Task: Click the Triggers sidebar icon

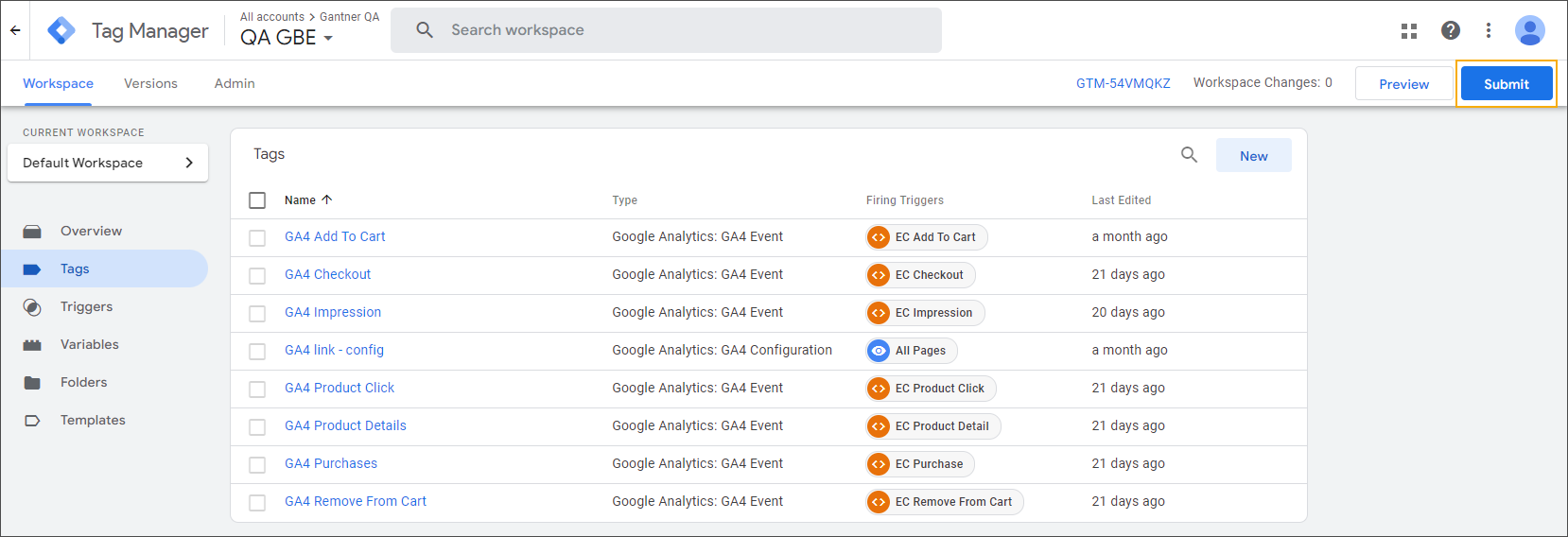Action: point(32,307)
